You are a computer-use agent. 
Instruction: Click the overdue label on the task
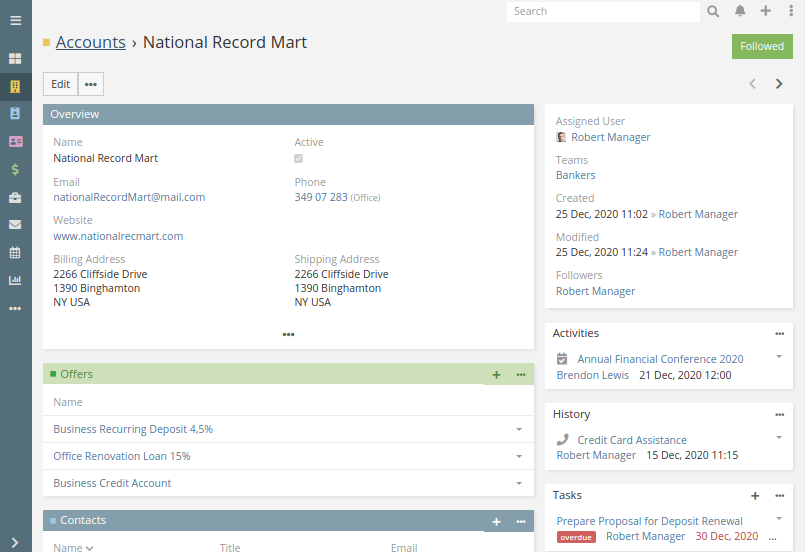(x=576, y=537)
